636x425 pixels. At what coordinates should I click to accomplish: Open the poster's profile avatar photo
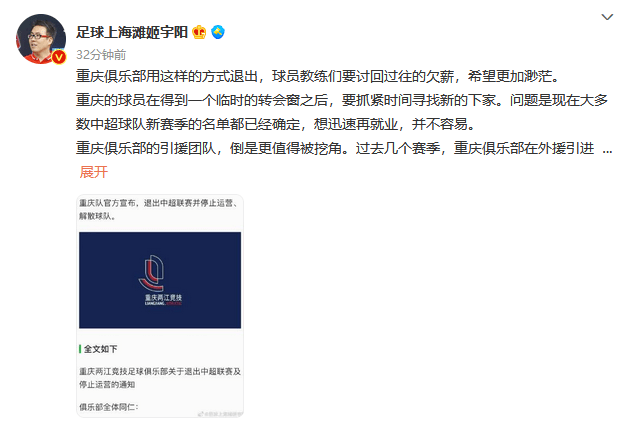tap(41, 39)
